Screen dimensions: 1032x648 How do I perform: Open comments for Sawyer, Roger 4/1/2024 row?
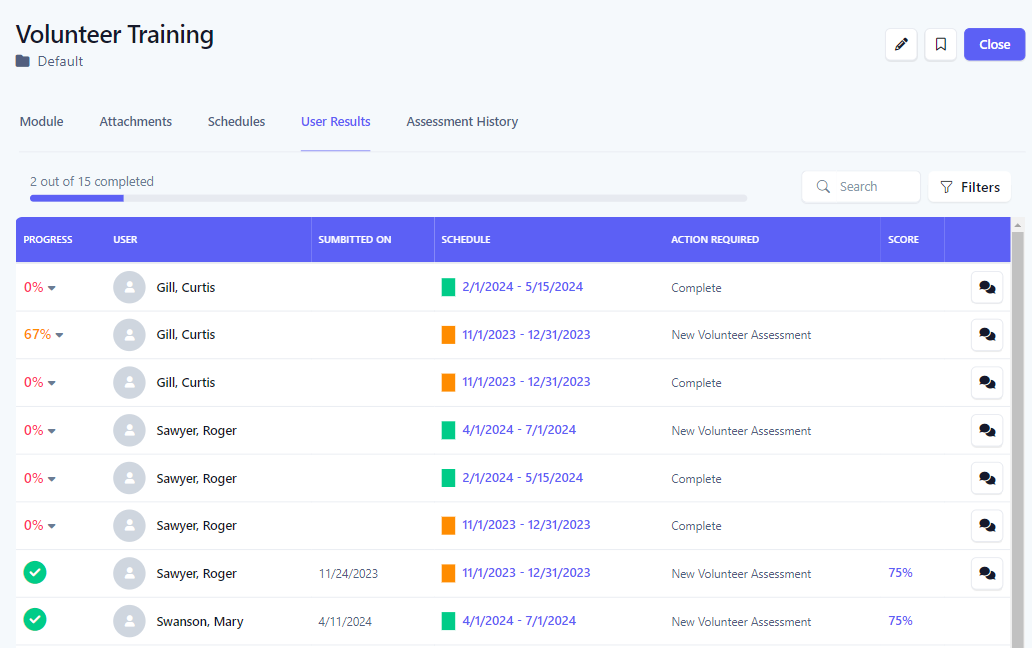[x=987, y=430]
